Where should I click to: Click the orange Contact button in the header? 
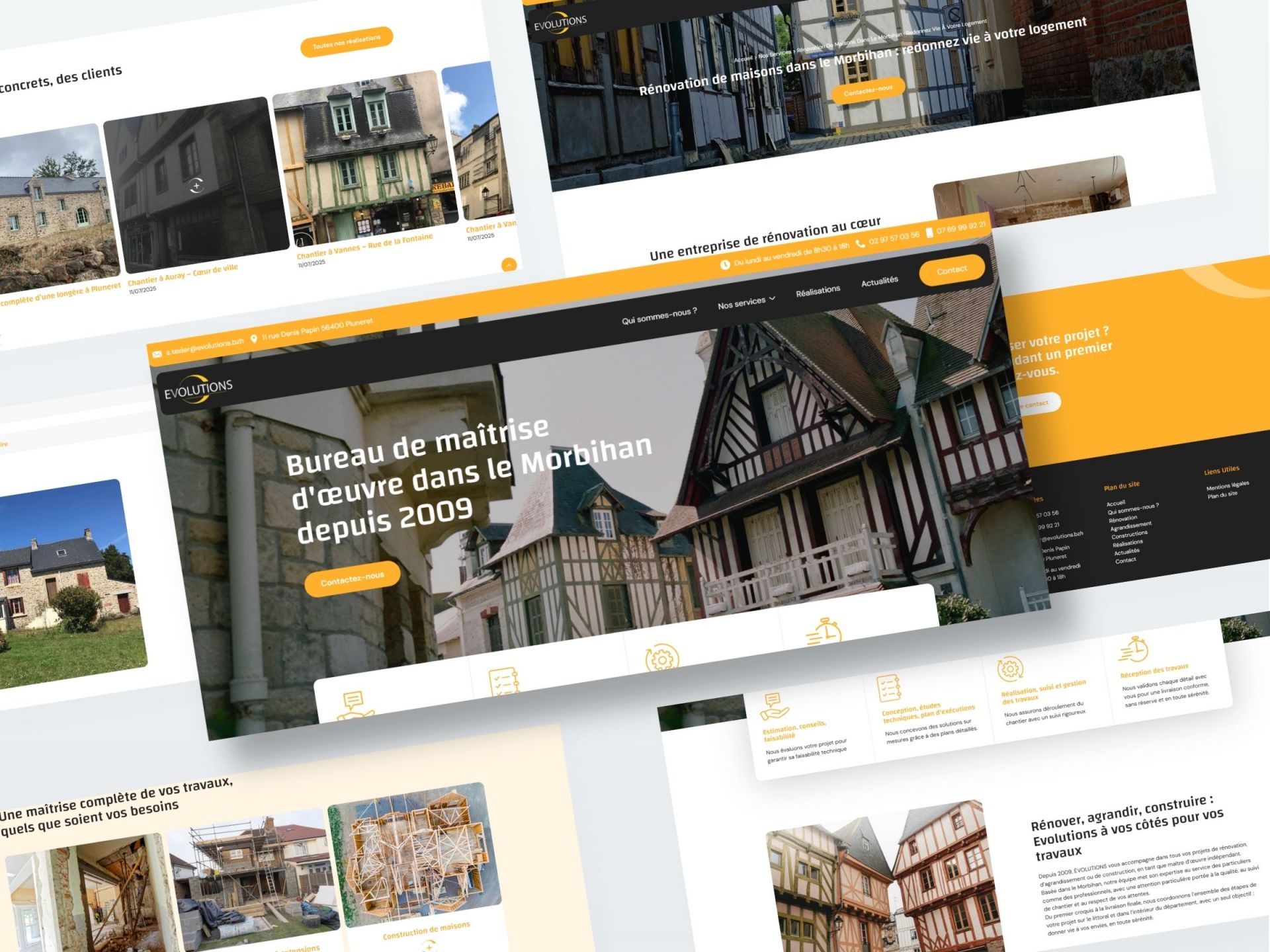(952, 270)
